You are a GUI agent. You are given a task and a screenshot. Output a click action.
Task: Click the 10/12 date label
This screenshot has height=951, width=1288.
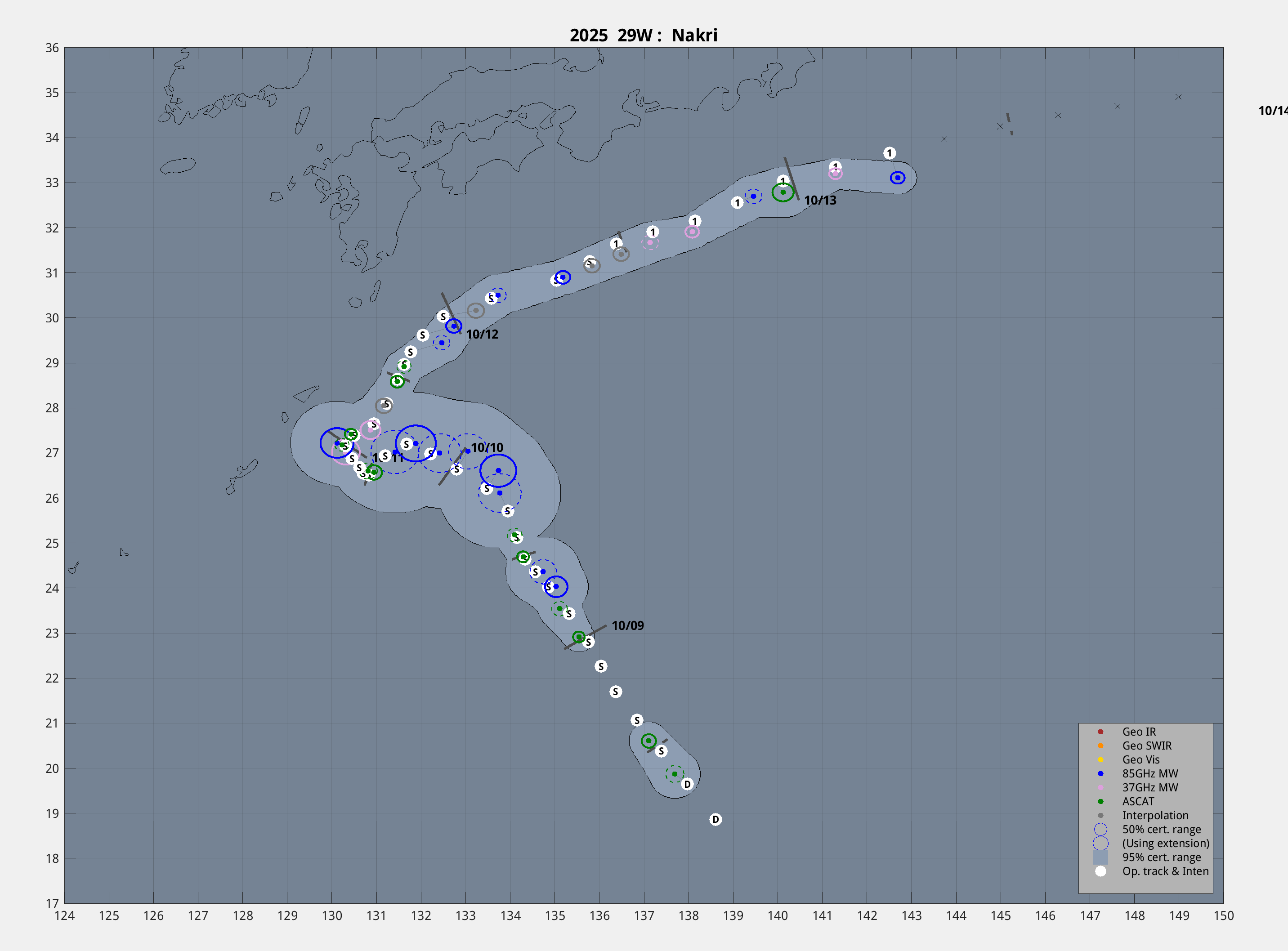[x=482, y=335]
